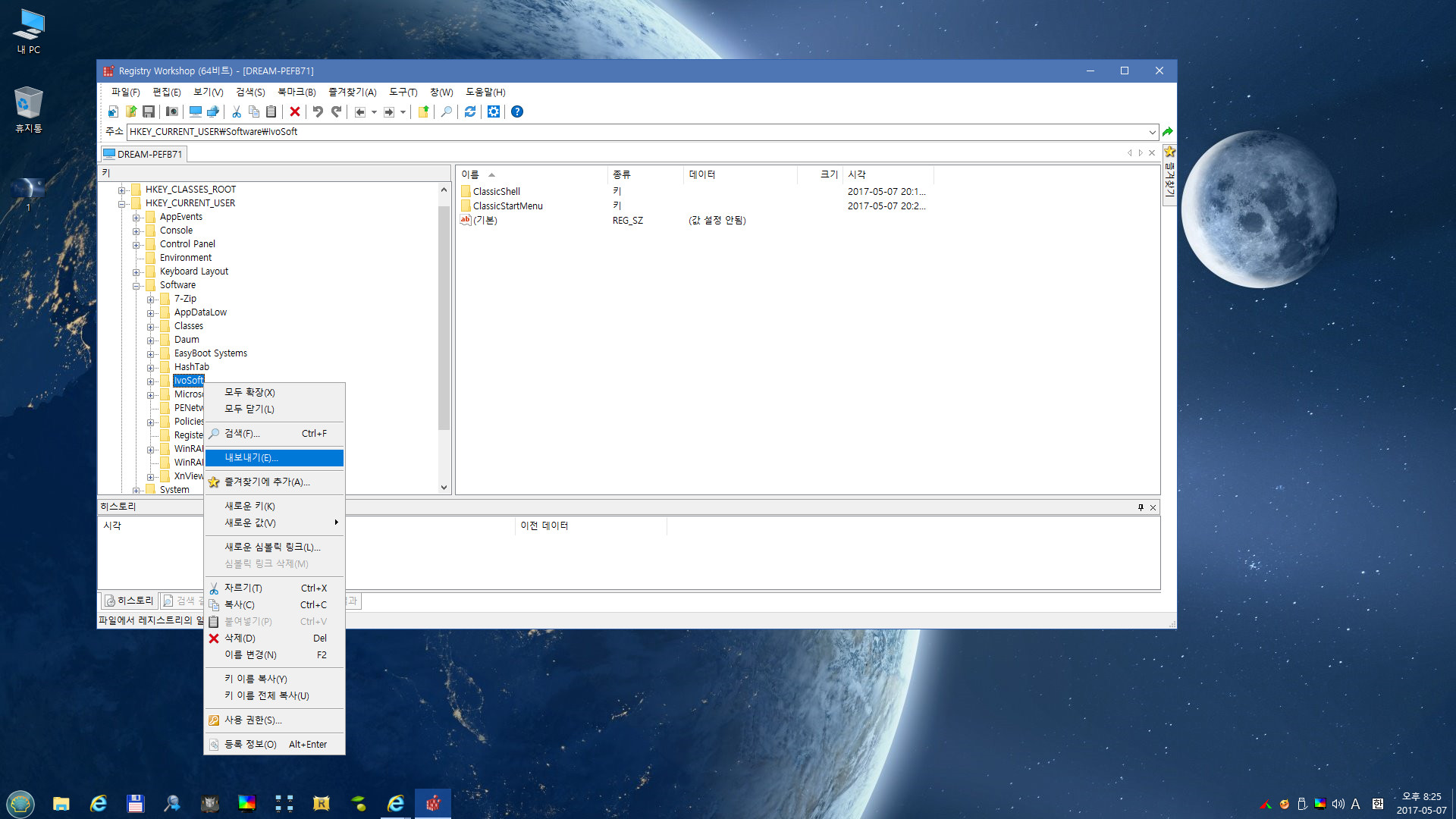Click the export registry file toolbar icon

131,112
